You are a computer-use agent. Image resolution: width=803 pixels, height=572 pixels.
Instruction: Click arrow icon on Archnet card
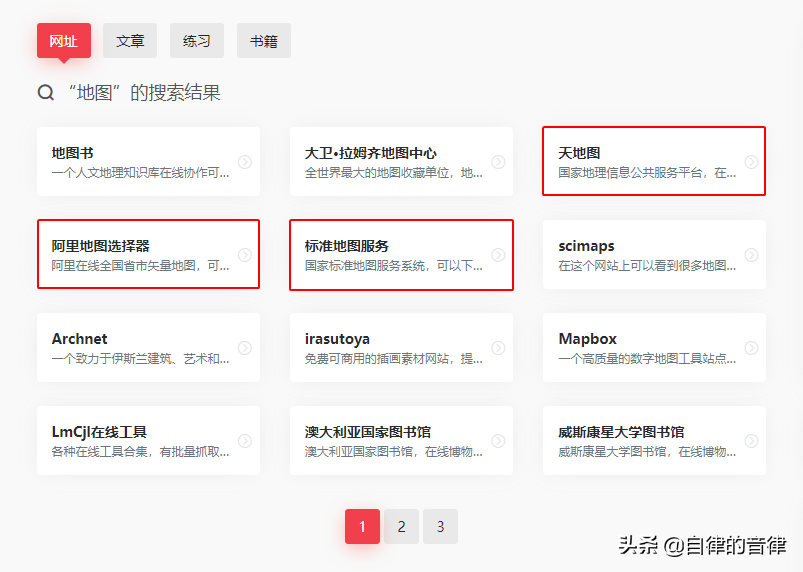click(245, 348)
